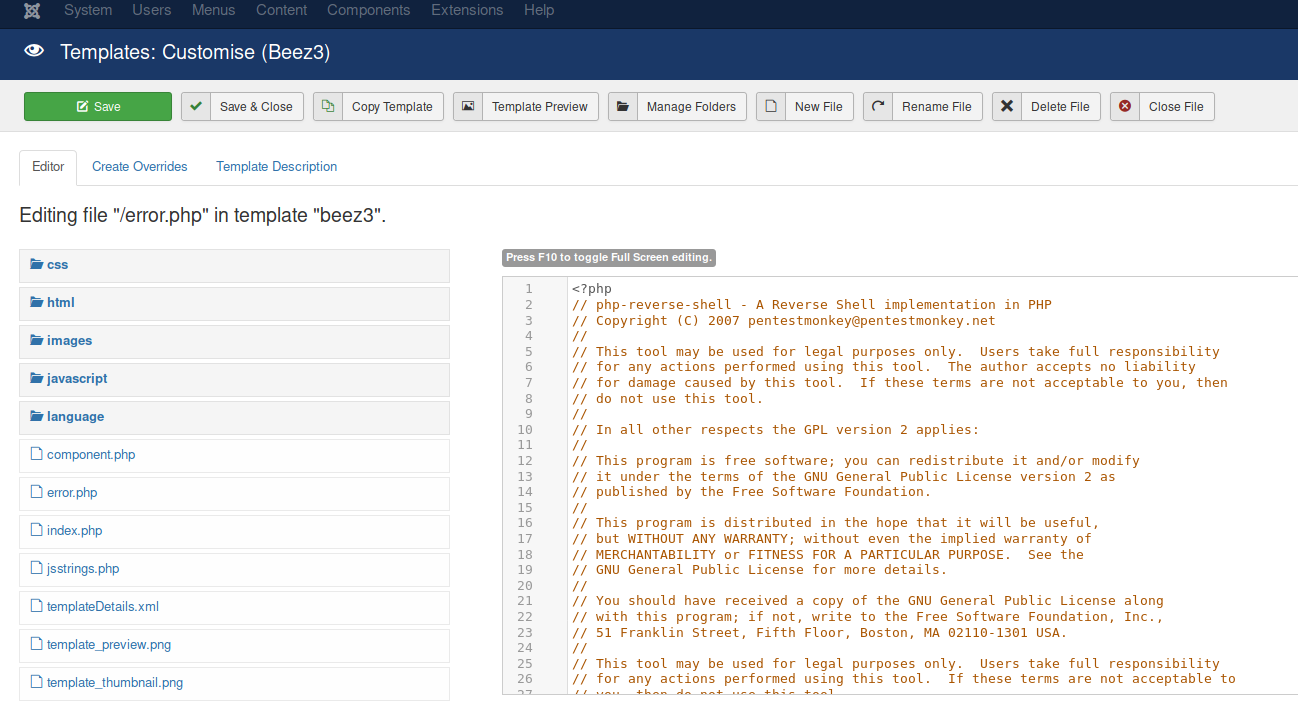Image resolution: width=1298 pixels, height=713 pixels.
Task: Switch to the Template Description tab
Action: (277, 167)
